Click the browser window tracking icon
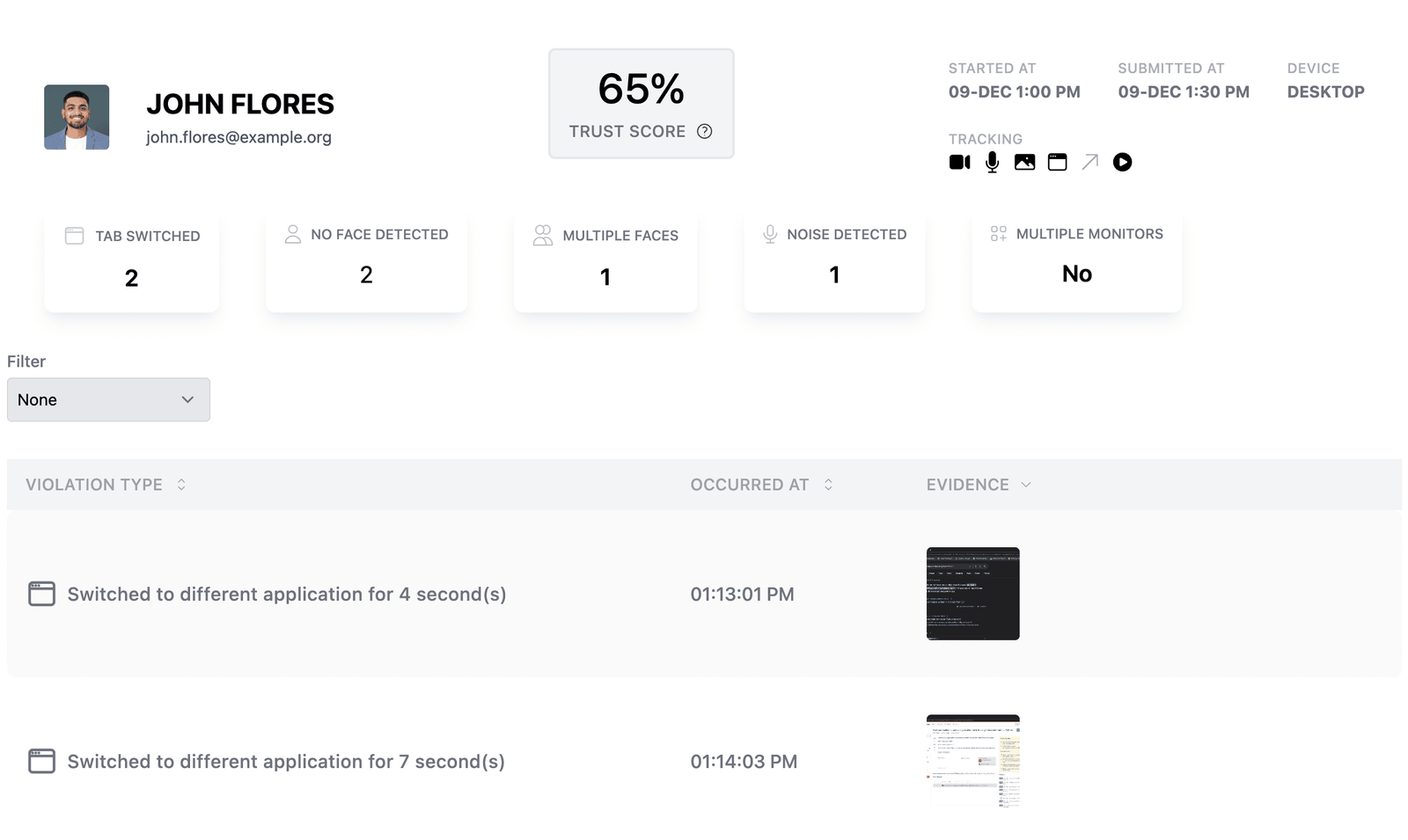Image resolution: width=1408 pixels, height=840 pixels. point(1057,162)
